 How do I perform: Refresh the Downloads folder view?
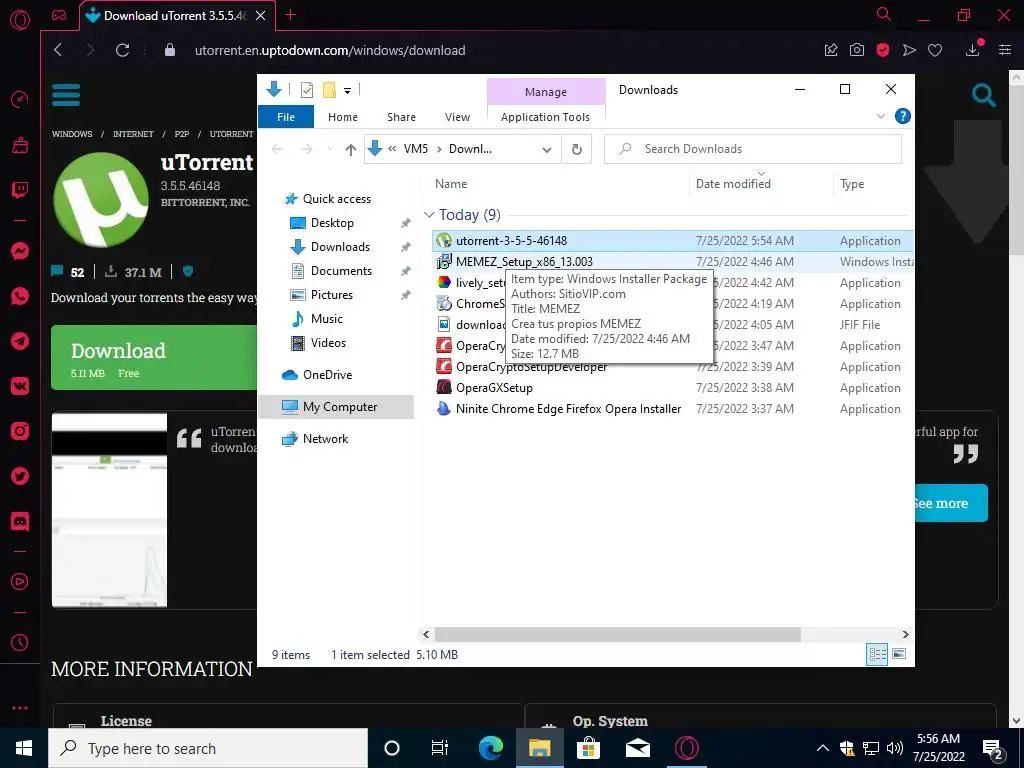pyautogui.click(x=577, y=150)
